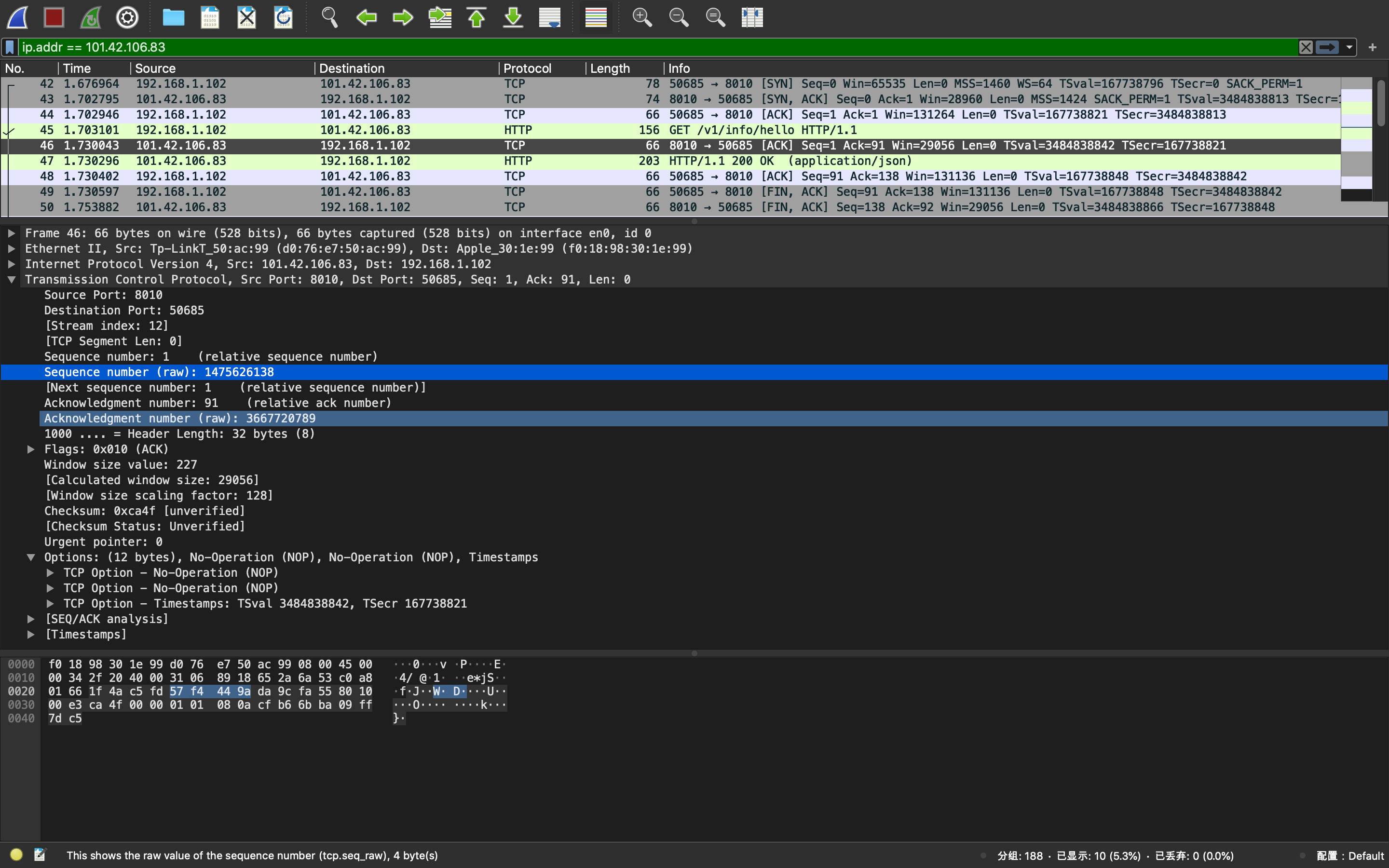Expand the Flags: 0x010 (ACK) node
The height and width of the screenshot is (868, 1389).
pyautogui.click(x=31, y=449)
